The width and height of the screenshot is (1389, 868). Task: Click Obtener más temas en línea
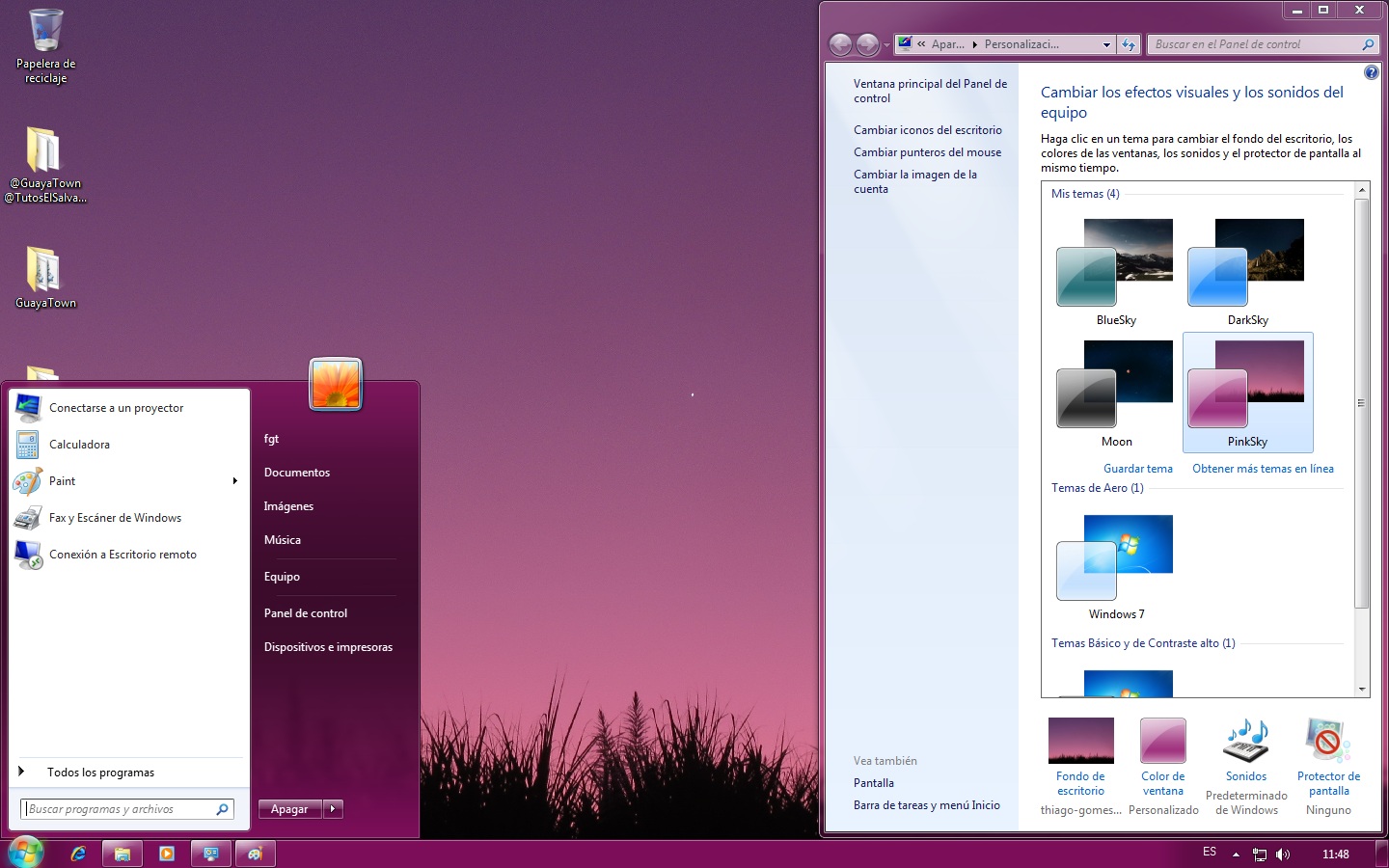pyautogui.click(x=1263, y=469)
